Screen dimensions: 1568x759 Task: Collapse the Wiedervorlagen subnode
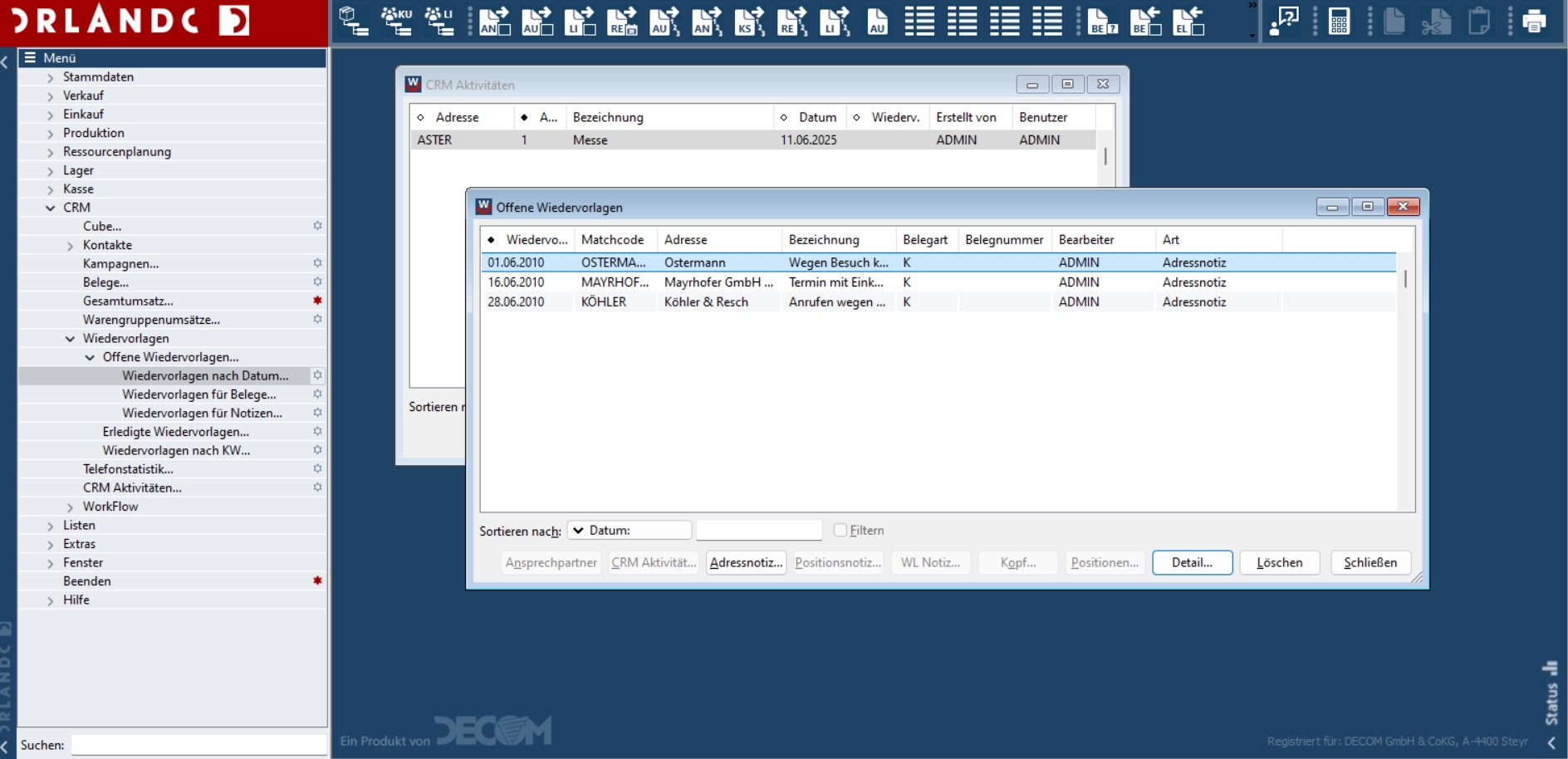point(71,338)
